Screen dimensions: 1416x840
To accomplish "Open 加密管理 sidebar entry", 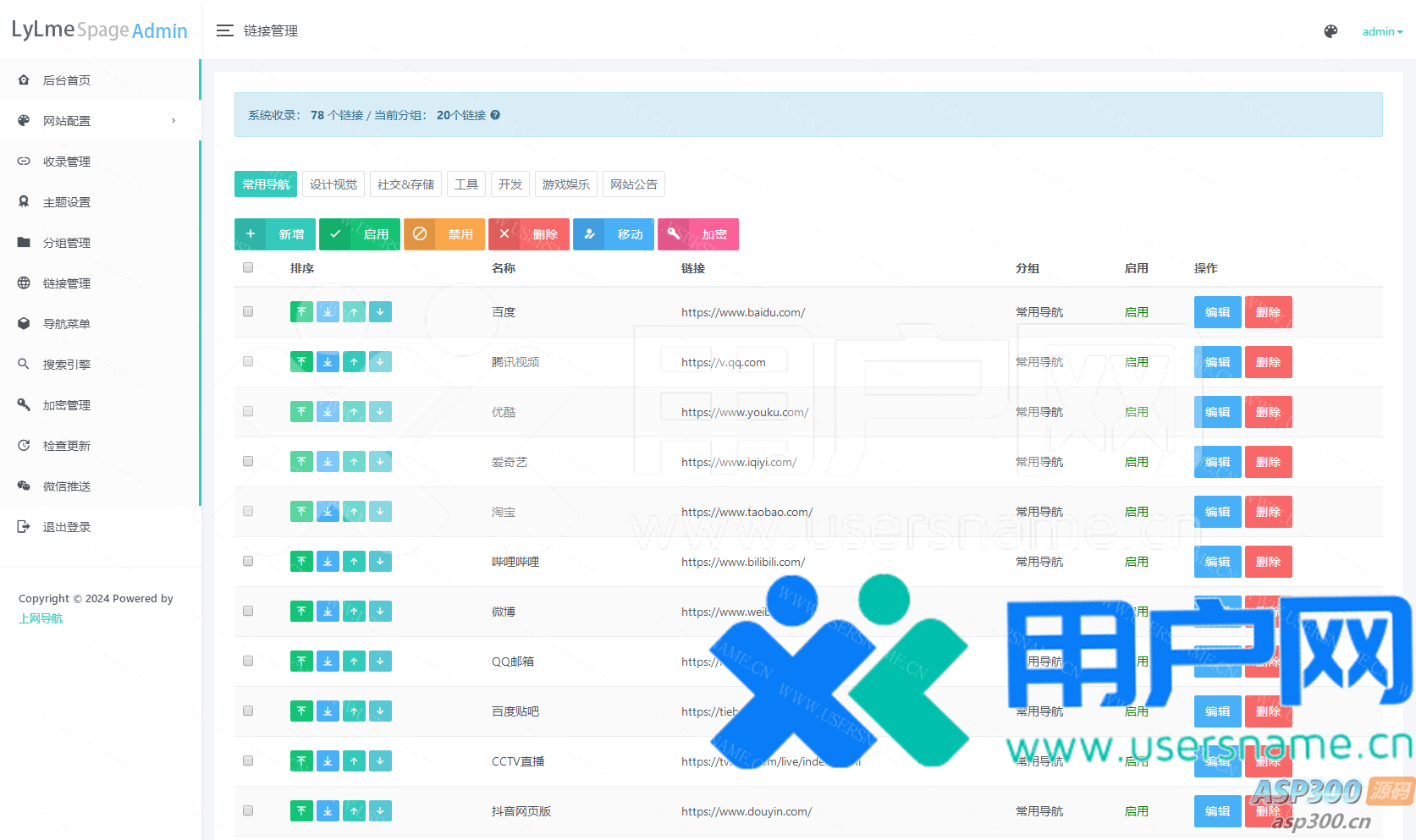I will (100, 405).
